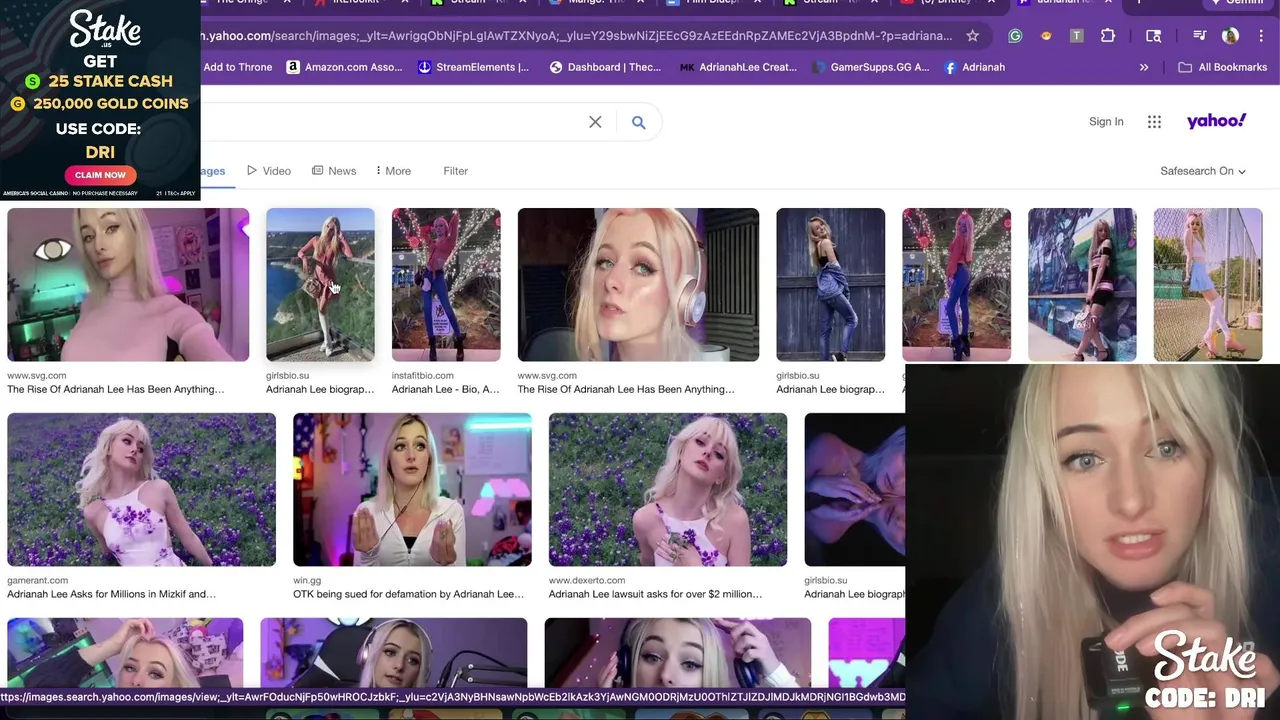
Task: Switch to the Video results tab
Action: pos(269,171)
